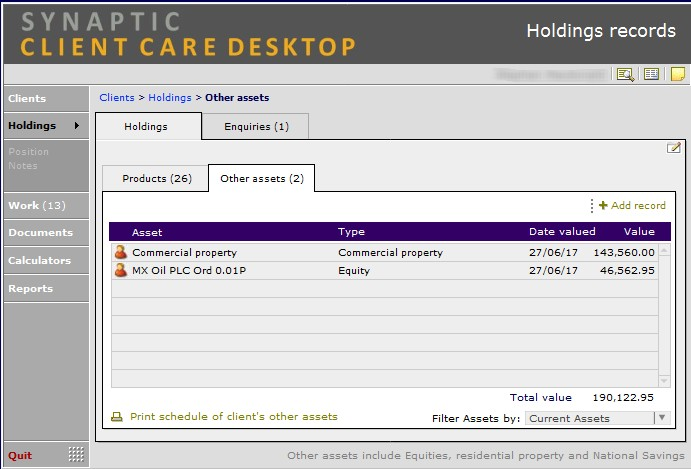691x469 pixels.
Task: Click the printer icon for asset schedule
Action: click(117, 417)
